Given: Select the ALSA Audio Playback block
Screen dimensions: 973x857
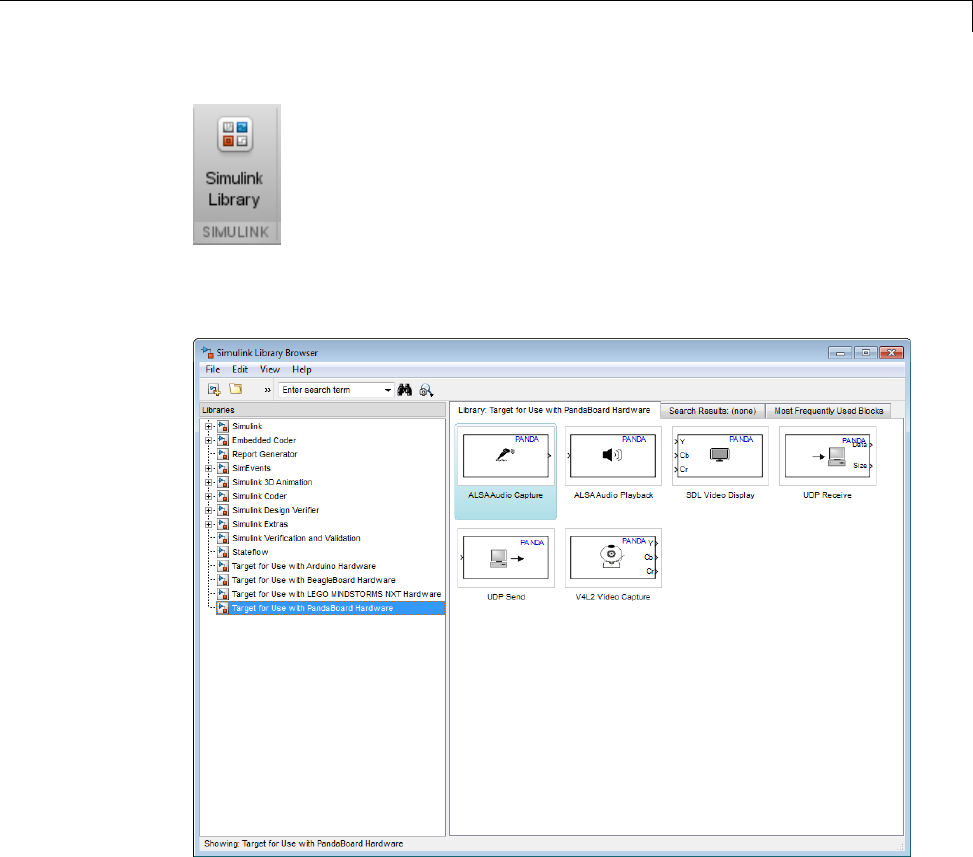Looking at the screenshot, I should [613, 455].
